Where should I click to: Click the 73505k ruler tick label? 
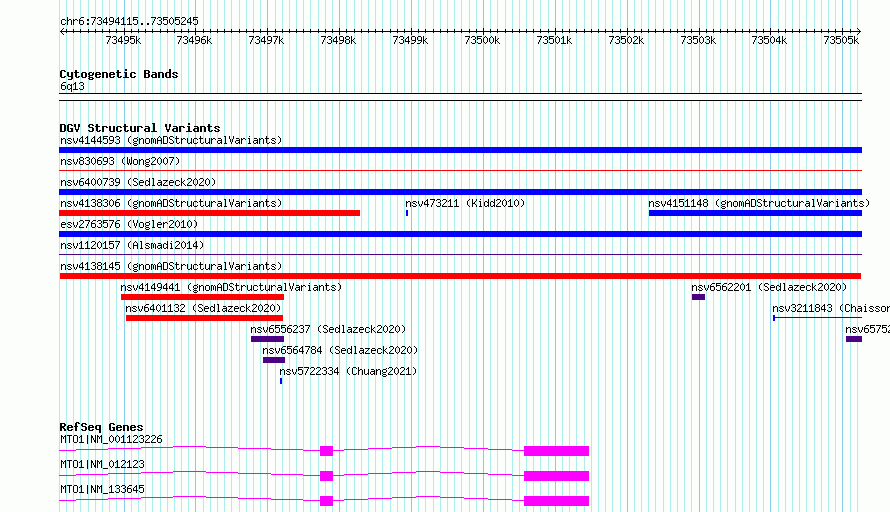(841, 40)
